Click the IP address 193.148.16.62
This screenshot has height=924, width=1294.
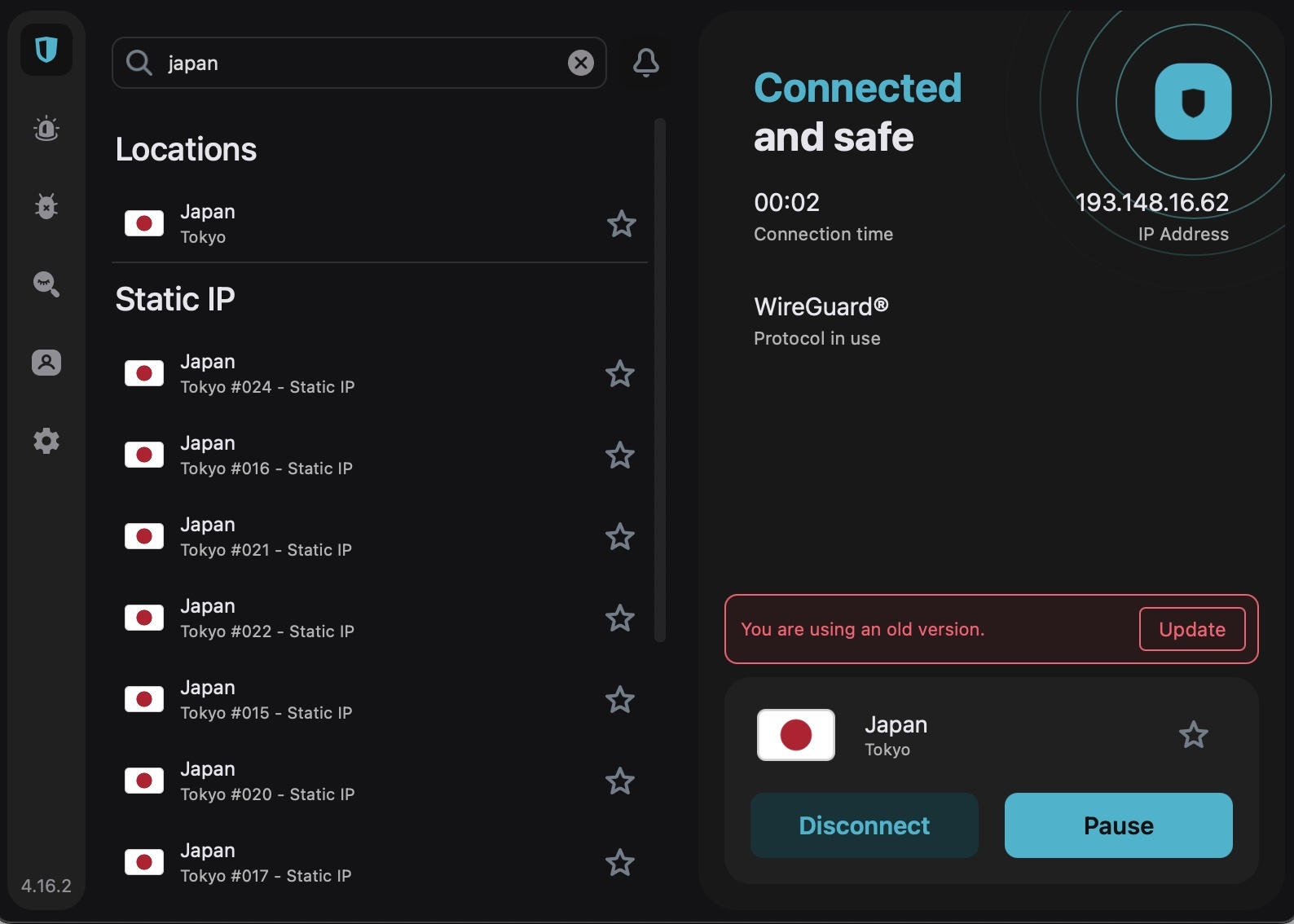click(x=1152, y=202)
